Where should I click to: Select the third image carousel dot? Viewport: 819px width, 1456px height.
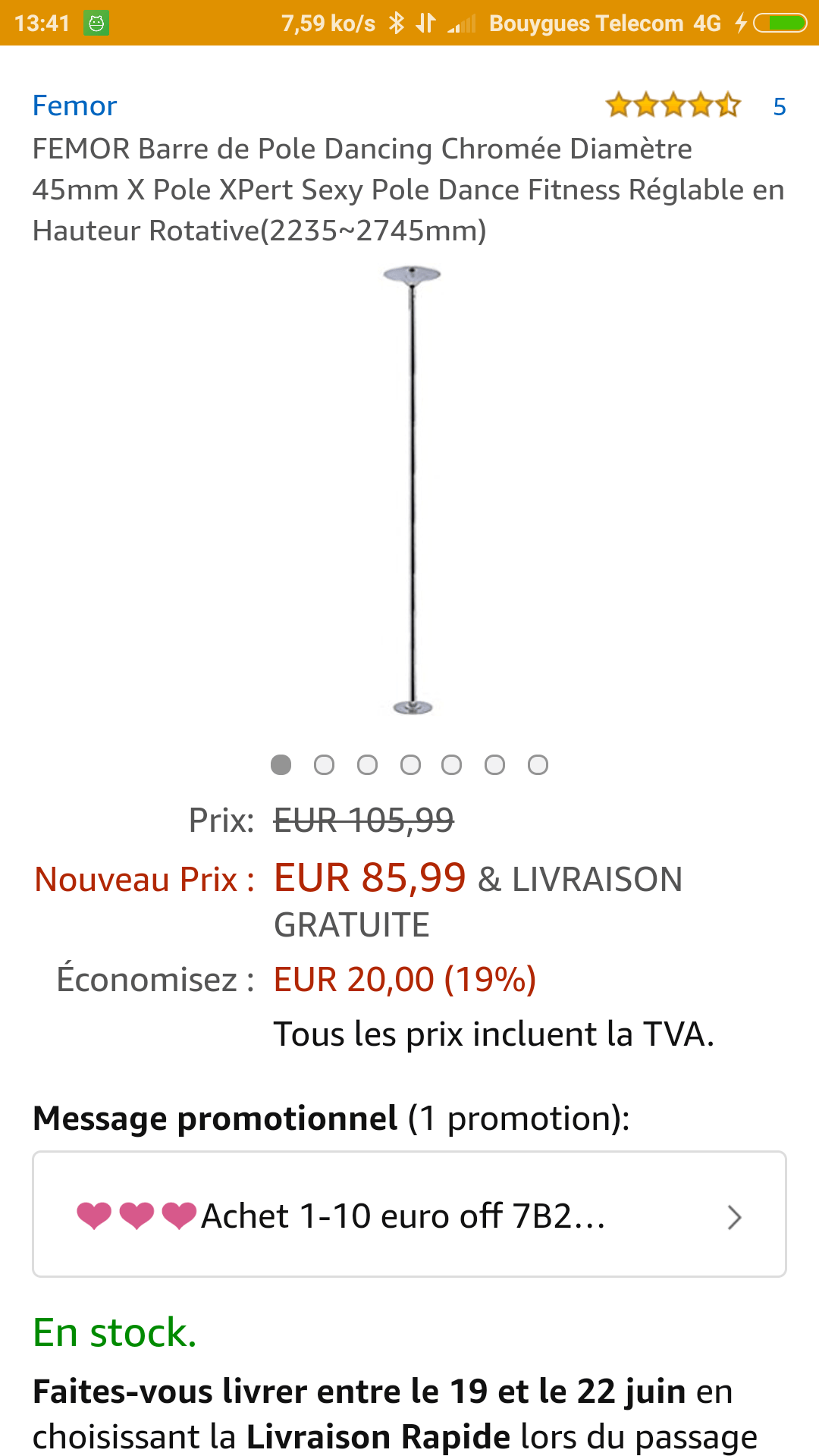pyautogui.click(x=367, y=764)
